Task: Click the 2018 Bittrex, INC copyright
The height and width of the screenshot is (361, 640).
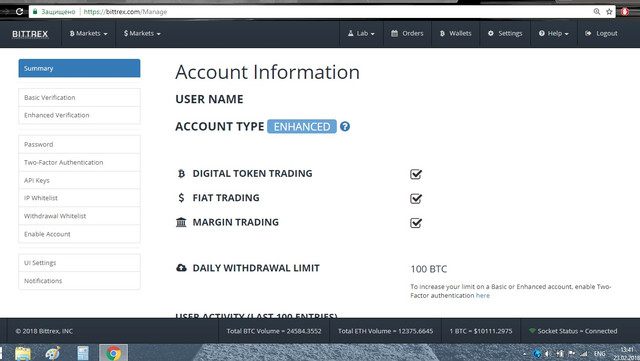Action: coord(44,331)
